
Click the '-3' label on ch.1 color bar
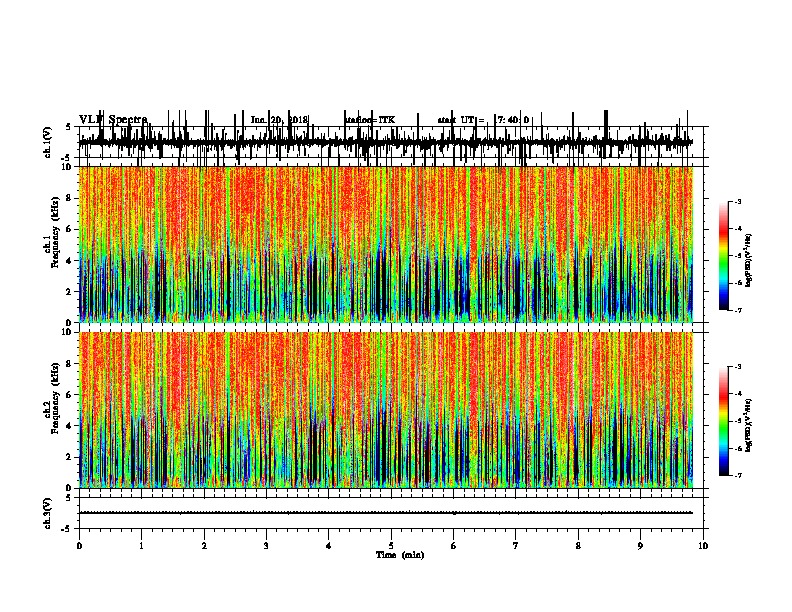(x=738, y=201)
